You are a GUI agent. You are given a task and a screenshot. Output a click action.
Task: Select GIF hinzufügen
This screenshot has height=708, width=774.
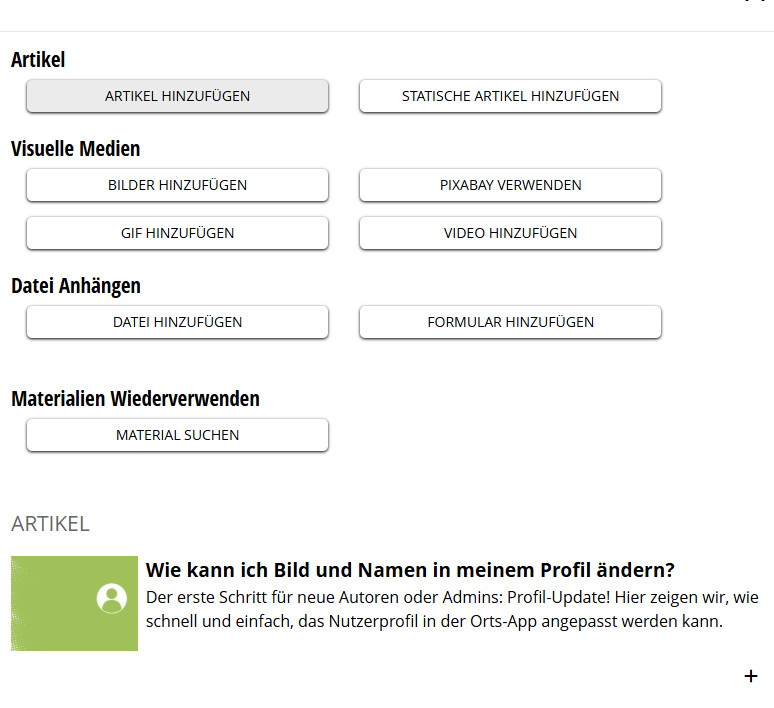click(x=177, y=233)
